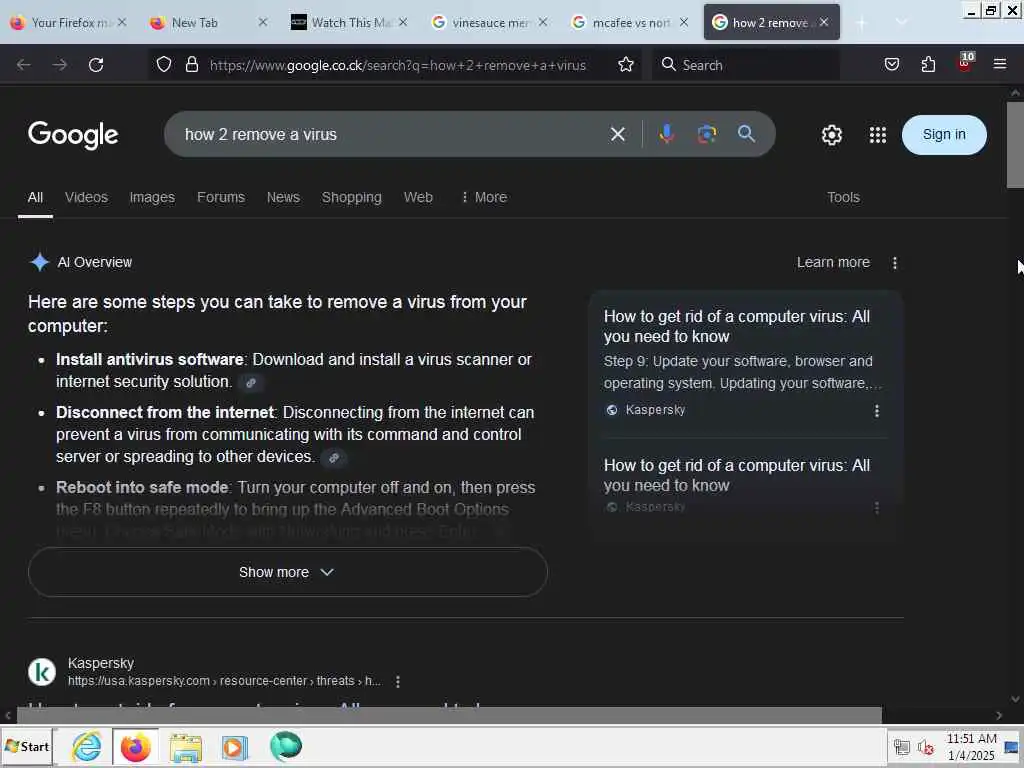The height and width of the screenshot is (768, 1024).
Task: Click source link chip after Disconnect from internet
Action: (334, 458)
